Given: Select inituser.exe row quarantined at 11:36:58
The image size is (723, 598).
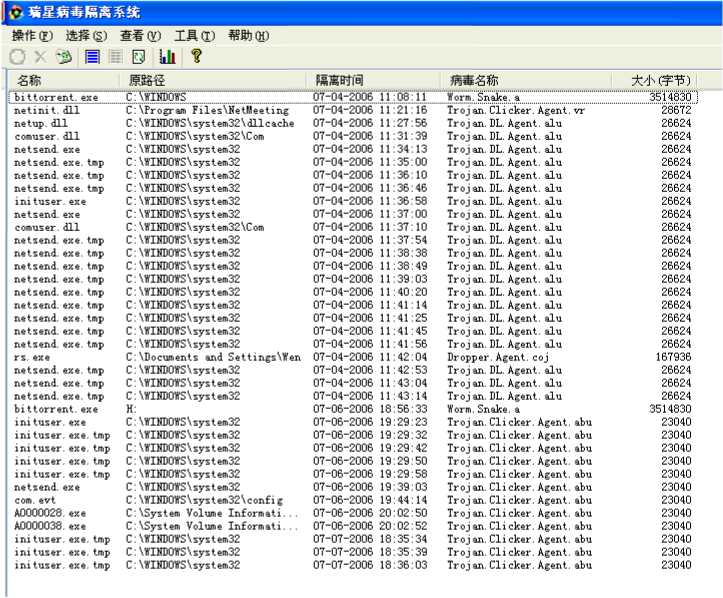Looking at the screenshot, I should (x=353, y=201).
